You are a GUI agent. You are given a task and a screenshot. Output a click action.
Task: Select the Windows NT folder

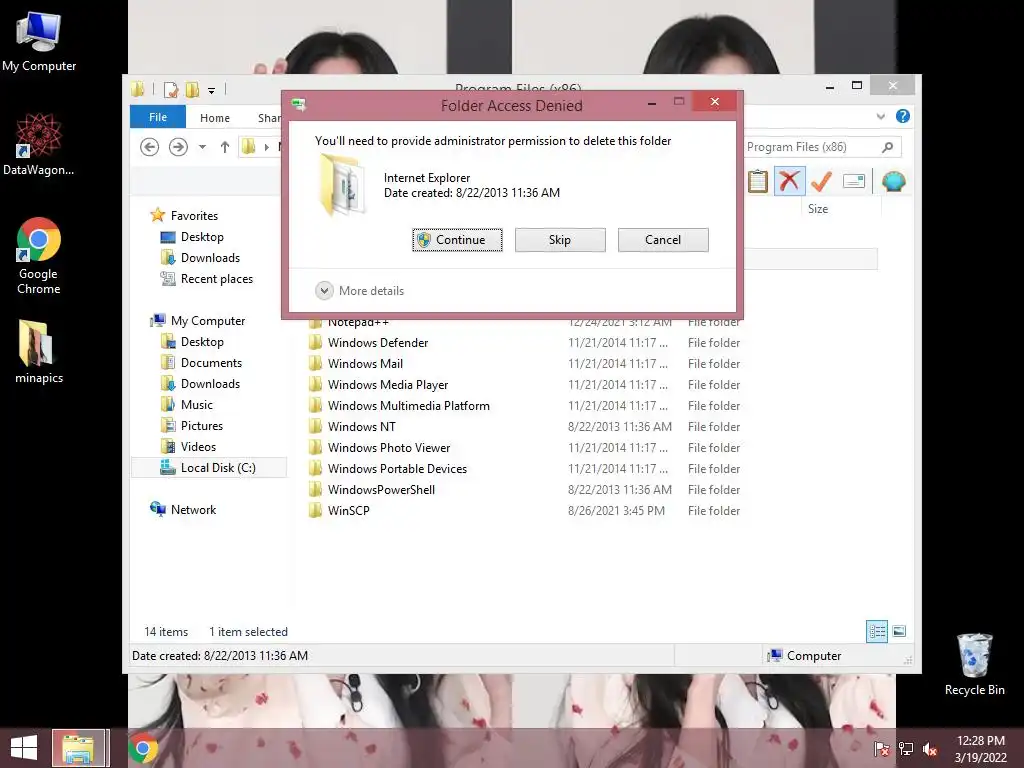tap(361, 426)
